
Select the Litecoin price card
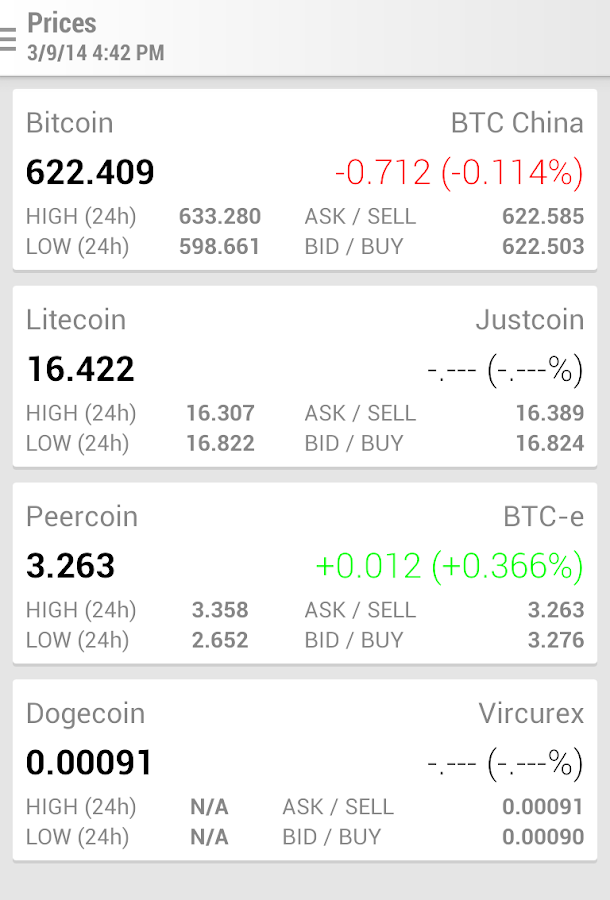click(305, 378)
